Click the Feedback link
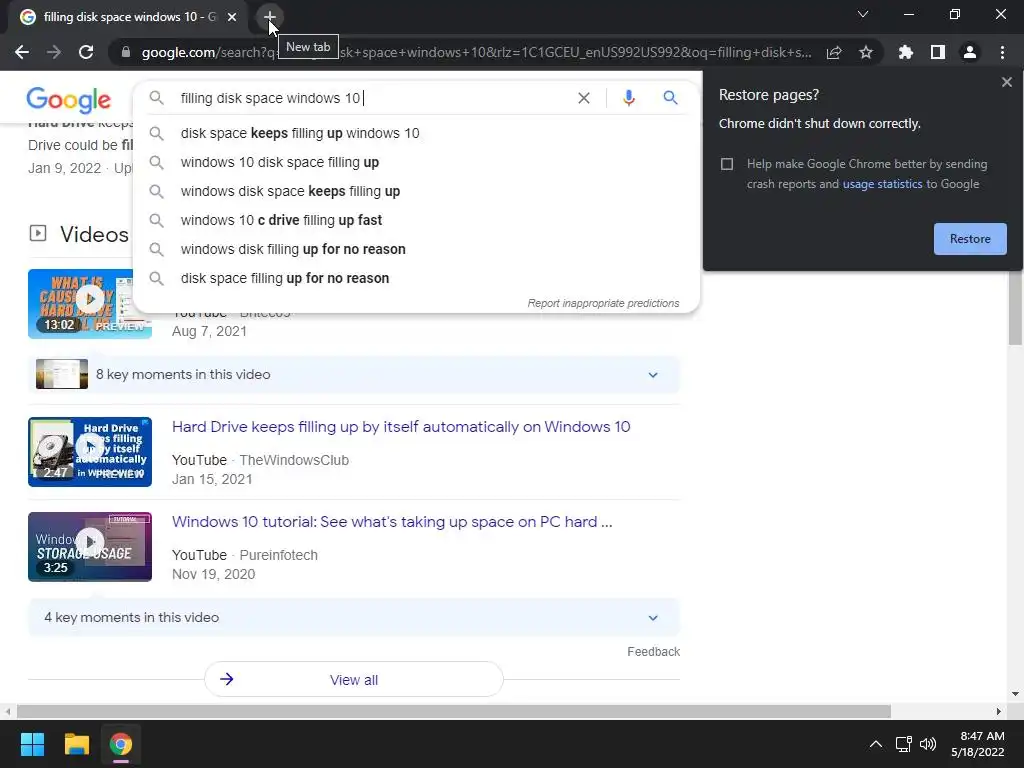Image resolution: width=1024 pixels, height=768 pixels. (x=653, y=652)
